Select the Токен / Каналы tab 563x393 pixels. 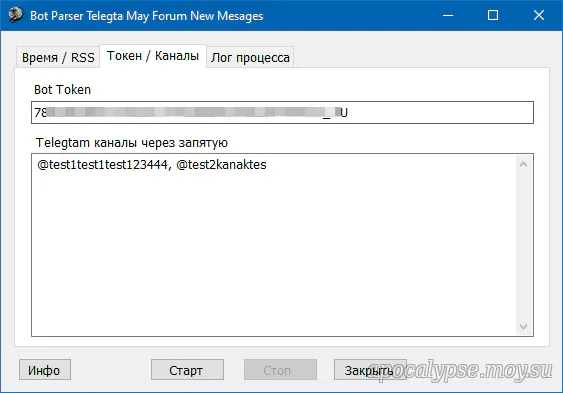[153, 56]
